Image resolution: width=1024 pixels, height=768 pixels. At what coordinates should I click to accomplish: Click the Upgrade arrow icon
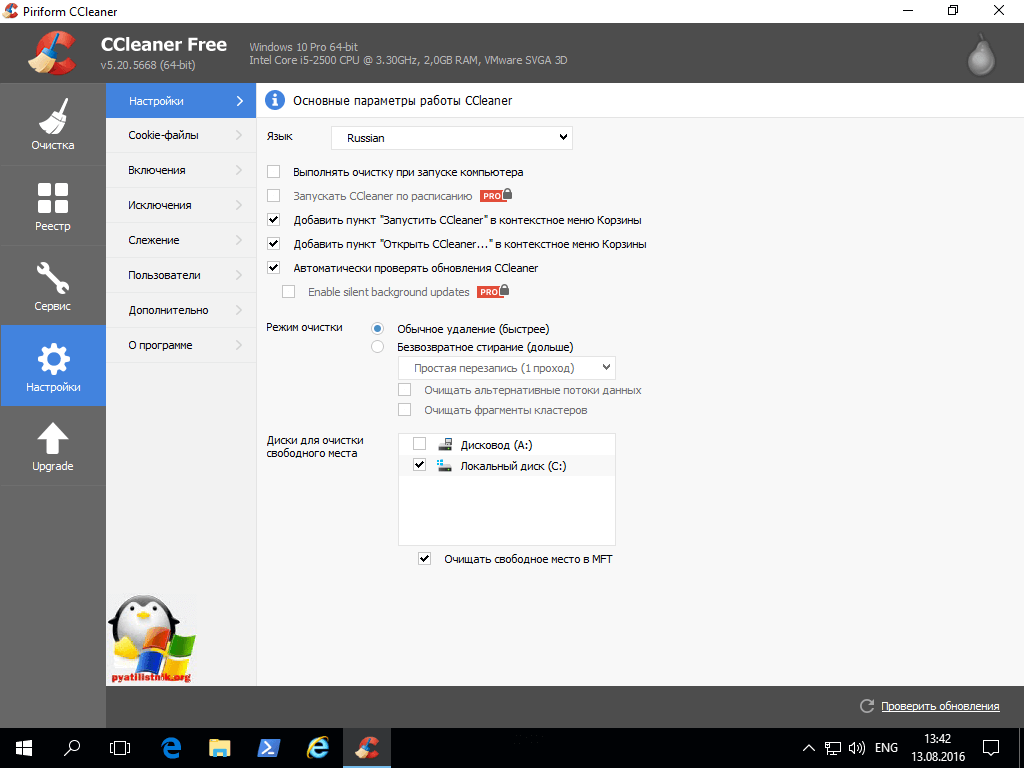[52, 438]
